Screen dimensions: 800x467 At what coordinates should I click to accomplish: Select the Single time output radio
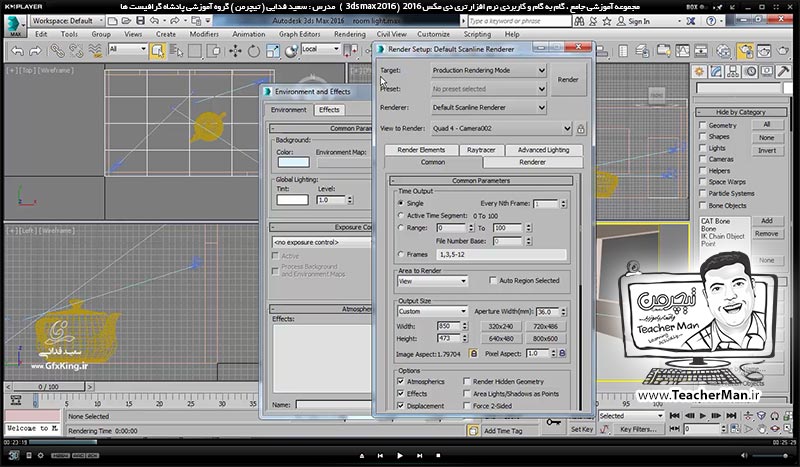(401, 203)
